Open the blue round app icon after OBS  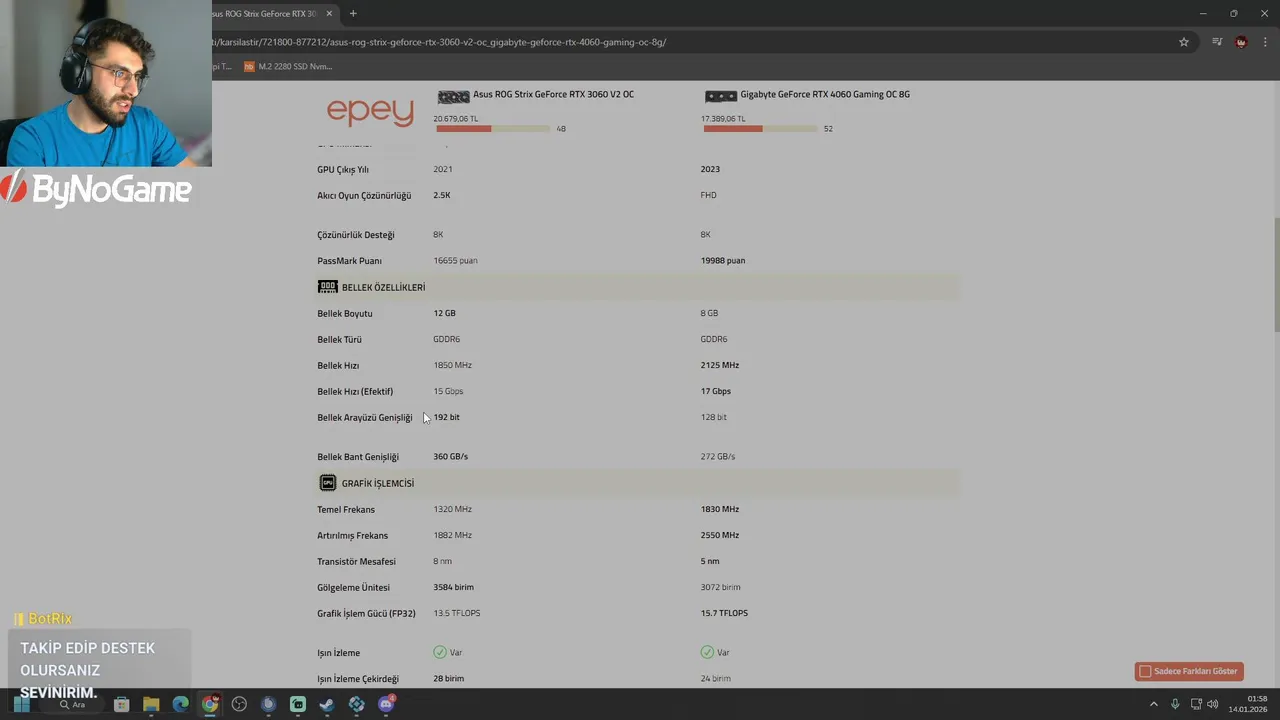[x=268, y=704]
